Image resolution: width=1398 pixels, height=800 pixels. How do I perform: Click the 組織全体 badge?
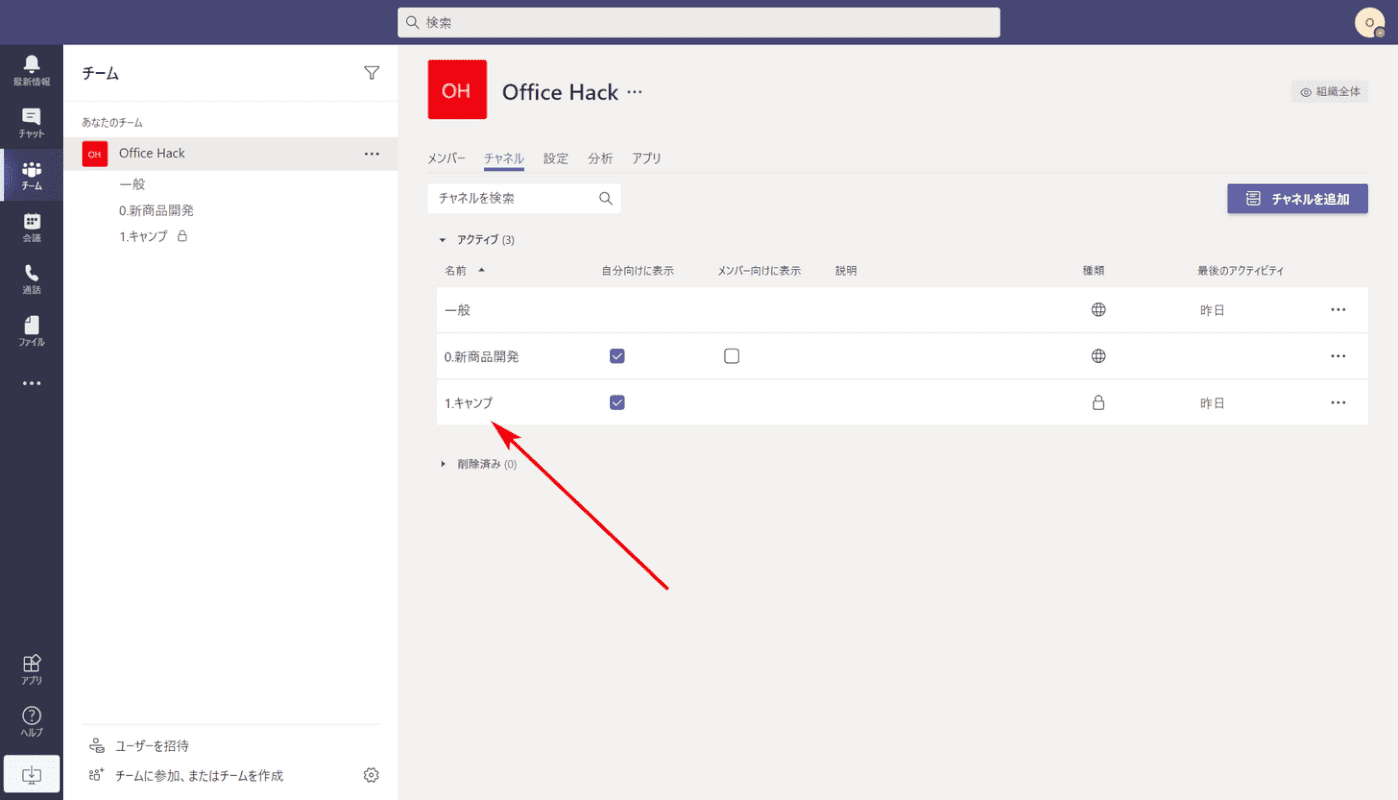pyautogui.click(x=1329, y=91)
